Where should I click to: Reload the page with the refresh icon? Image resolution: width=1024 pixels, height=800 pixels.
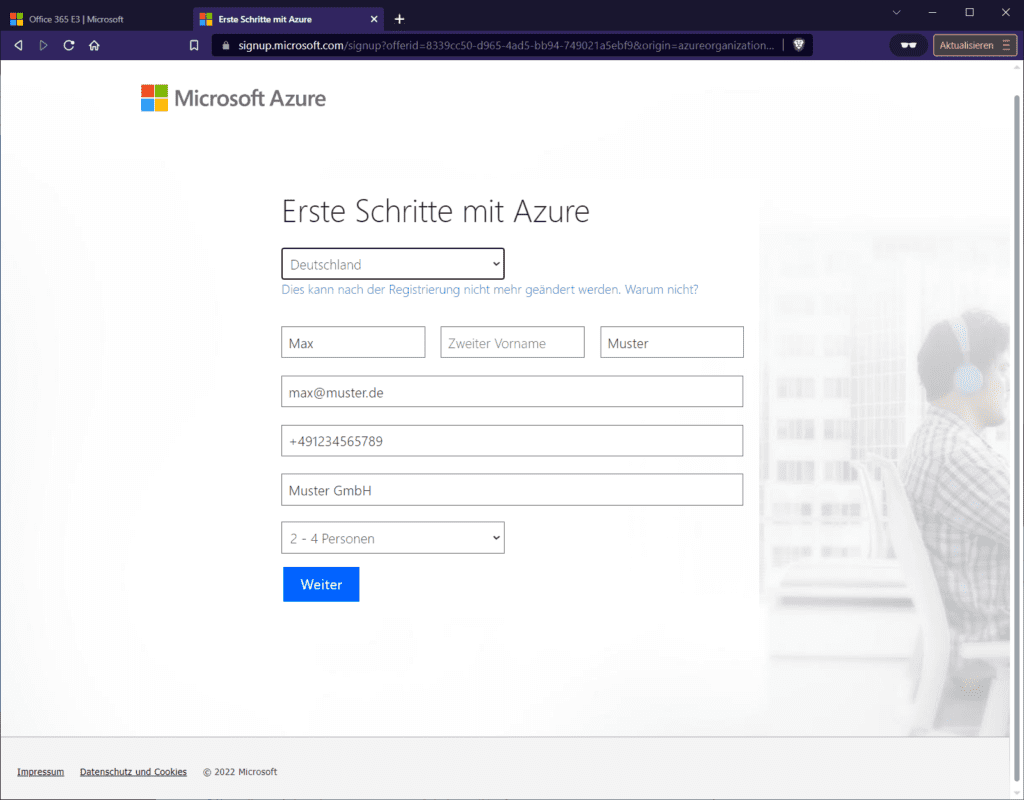click(69, 45)
